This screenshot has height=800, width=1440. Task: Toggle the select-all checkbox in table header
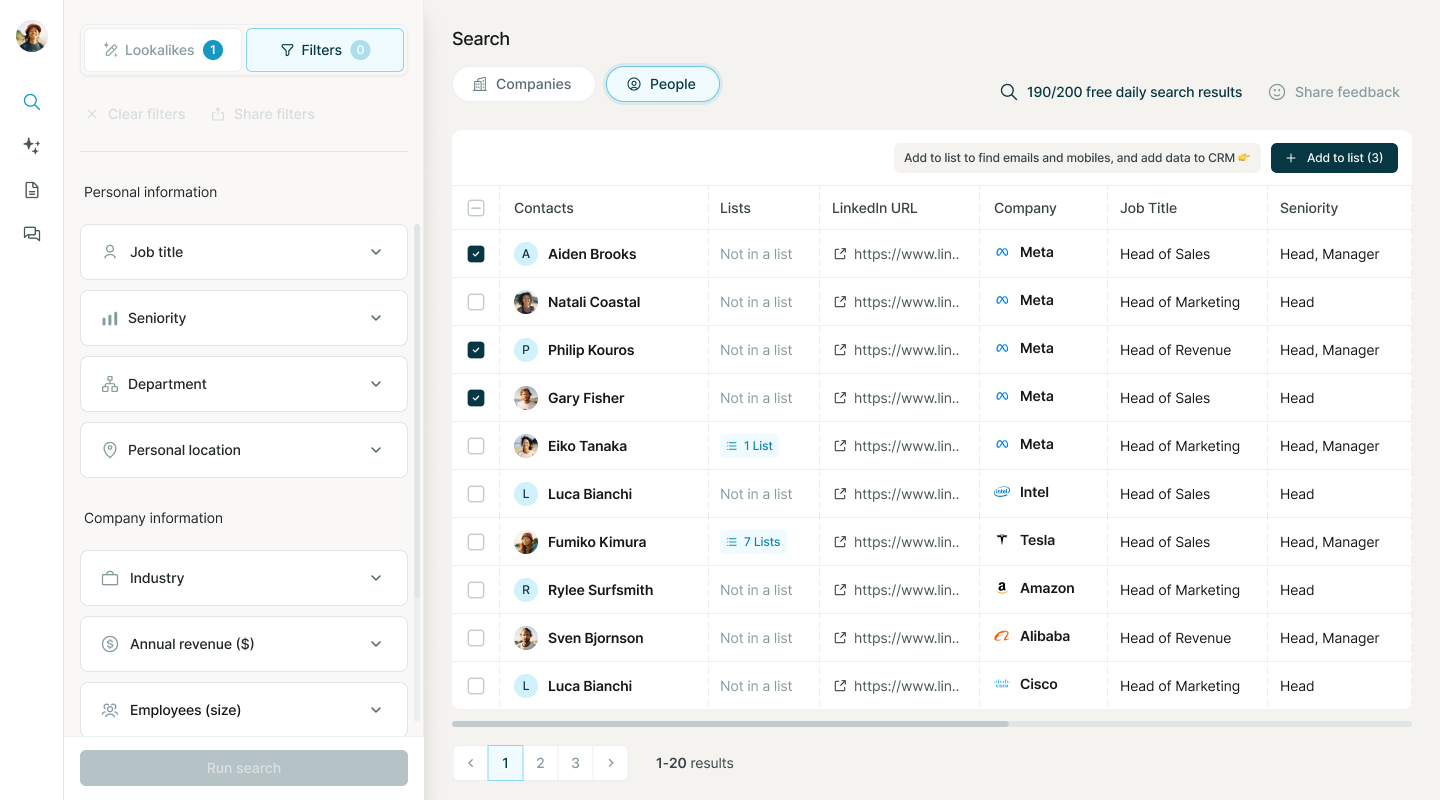click(476, 208)
